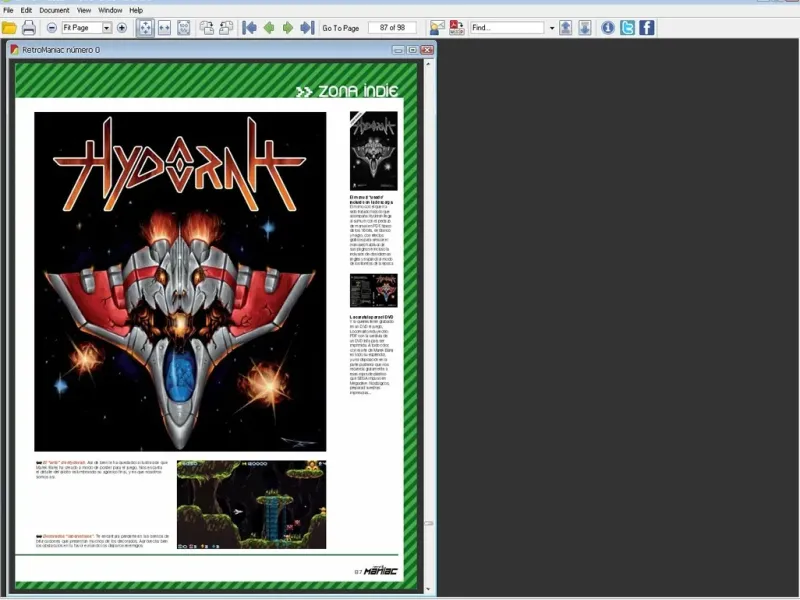The height and width of the screenshot is (600, 800).
Task: Go to the next page
Action: coord(288,28)
